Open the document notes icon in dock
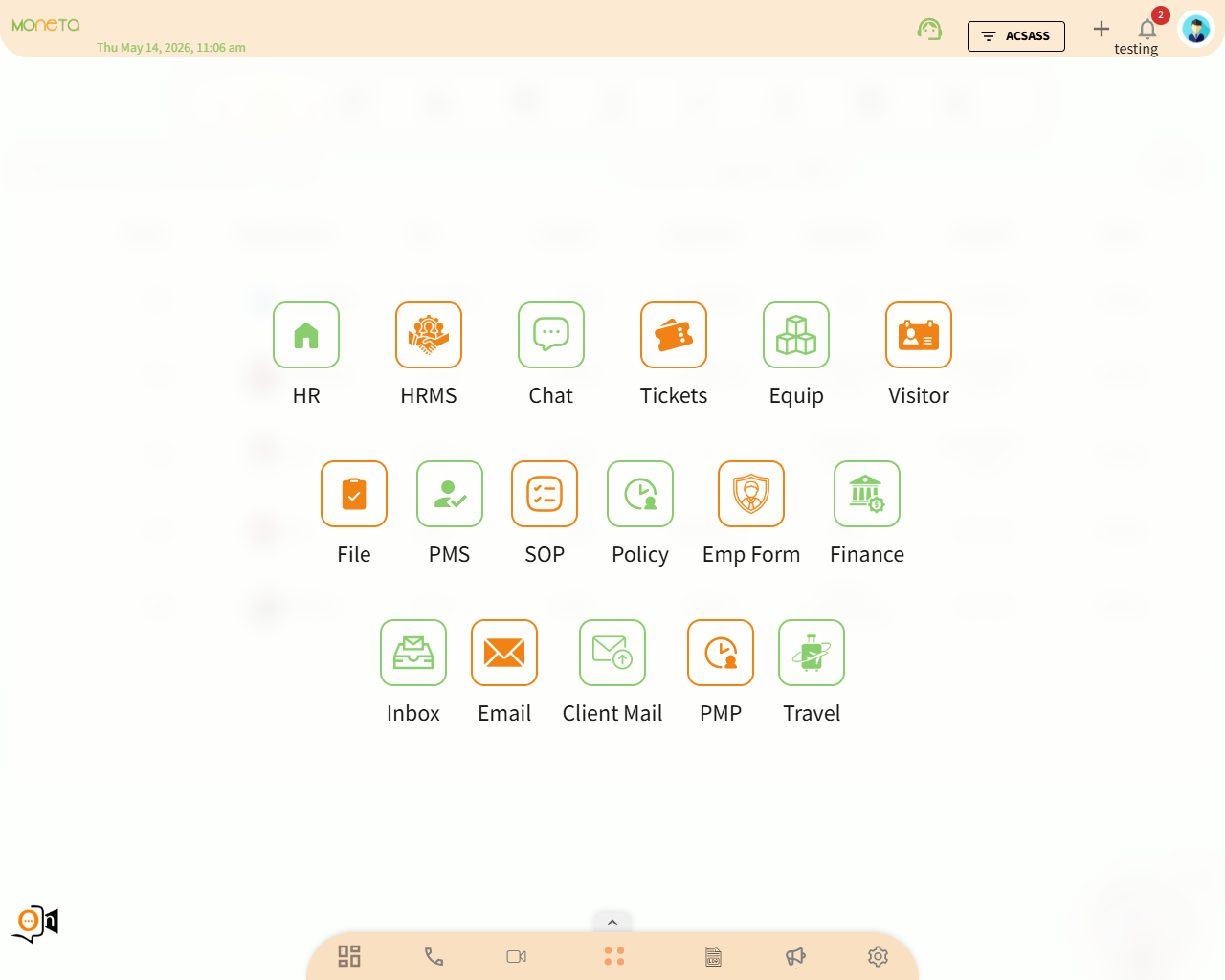Image resolution: width=1225 pixels, height=980 pixels. click(x=713, y=956)
